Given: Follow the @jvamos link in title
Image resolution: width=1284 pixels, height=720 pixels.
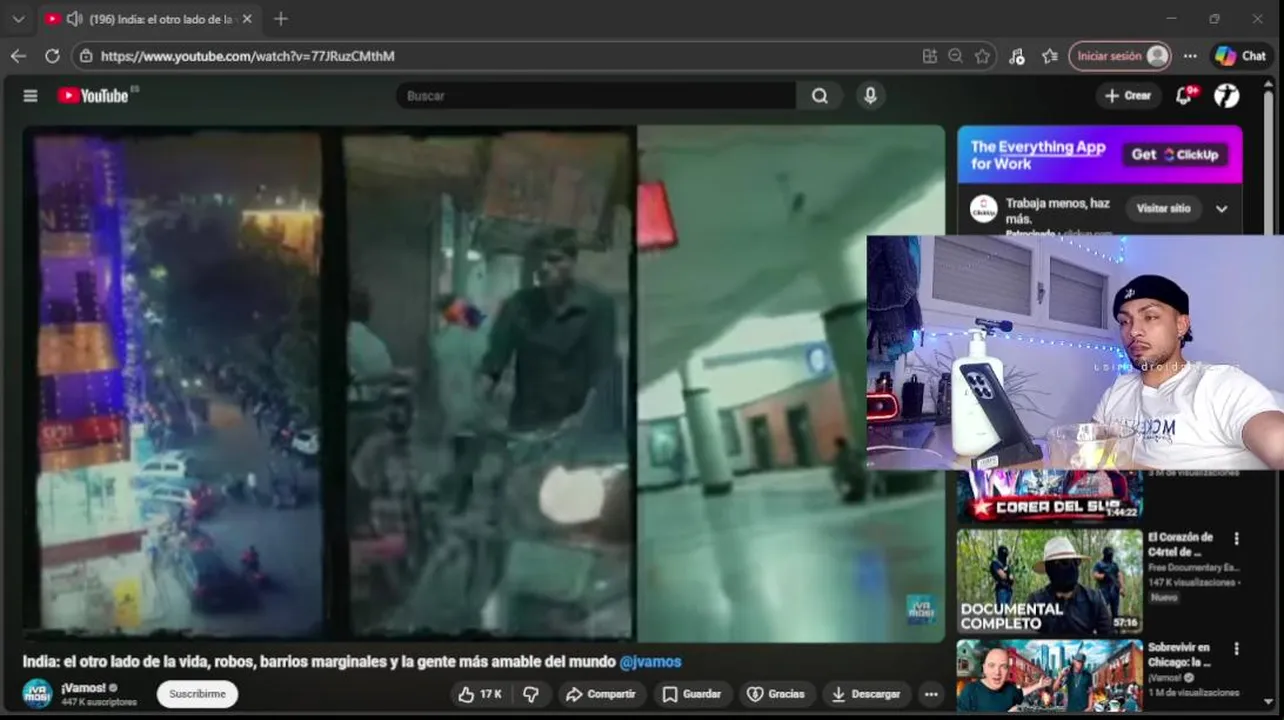Looking at the screenshot, I should click(x=650, y=662).
